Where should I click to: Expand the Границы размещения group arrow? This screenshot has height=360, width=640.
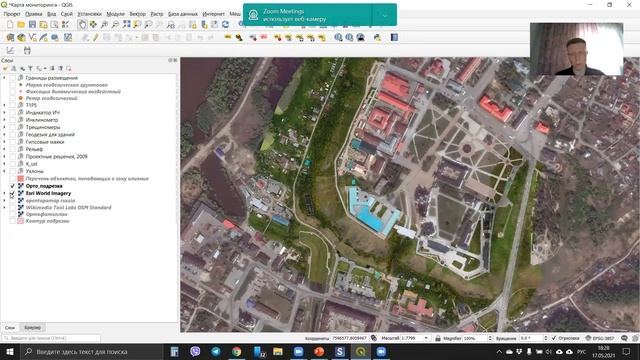tap(4, 78)
